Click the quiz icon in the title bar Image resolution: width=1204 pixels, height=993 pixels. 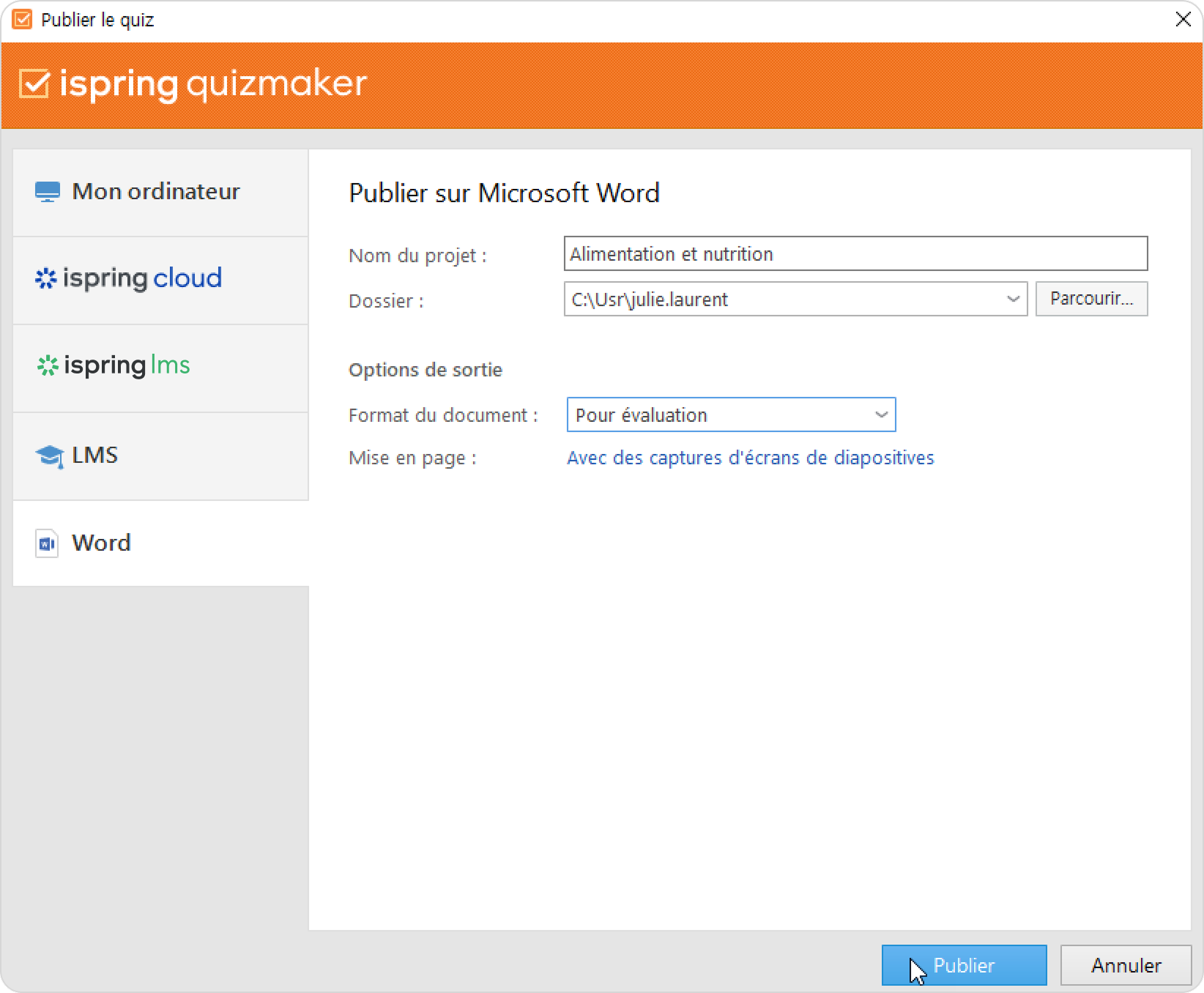point(23,20)
